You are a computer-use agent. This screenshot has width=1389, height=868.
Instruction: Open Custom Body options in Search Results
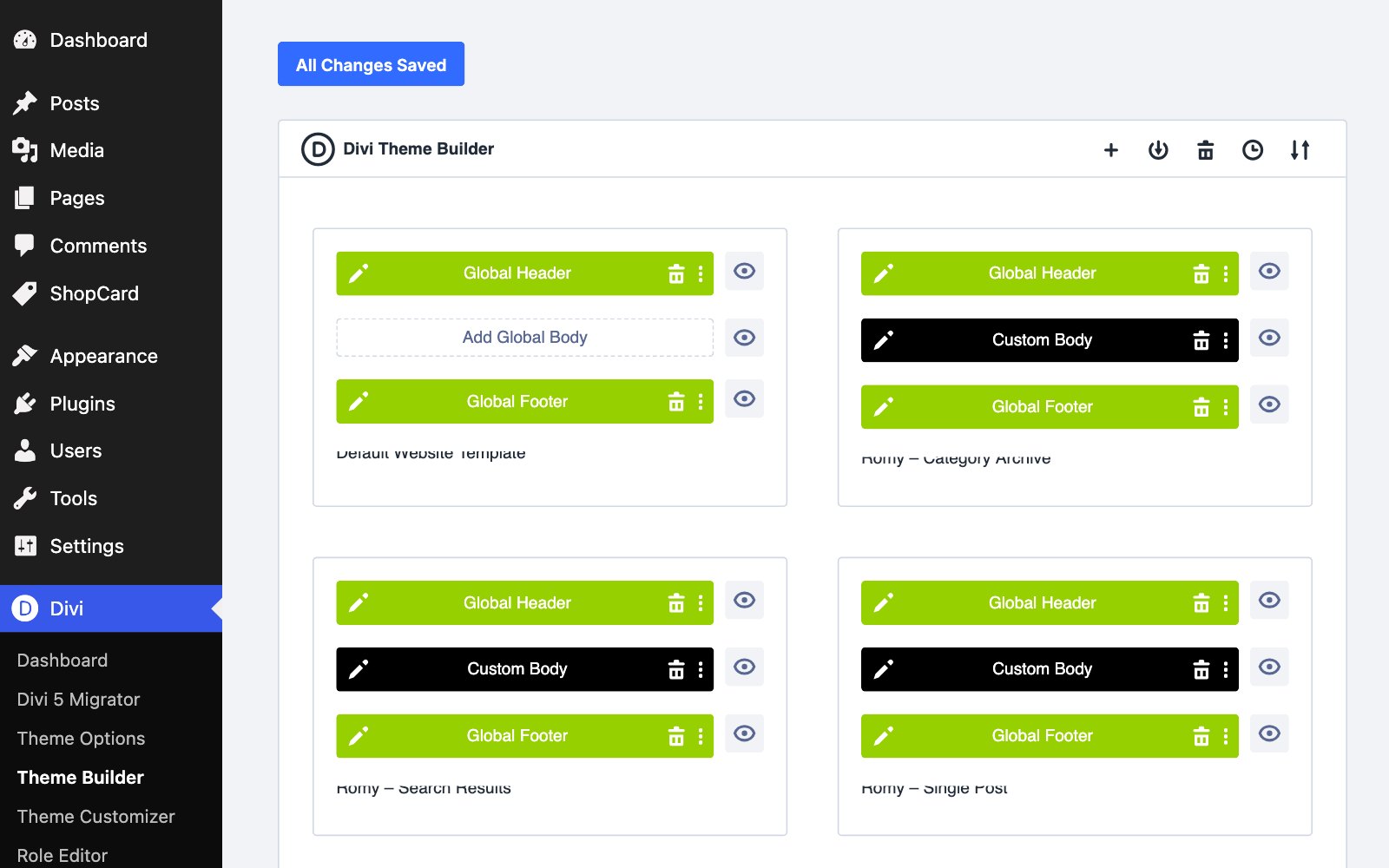(701, 669)
